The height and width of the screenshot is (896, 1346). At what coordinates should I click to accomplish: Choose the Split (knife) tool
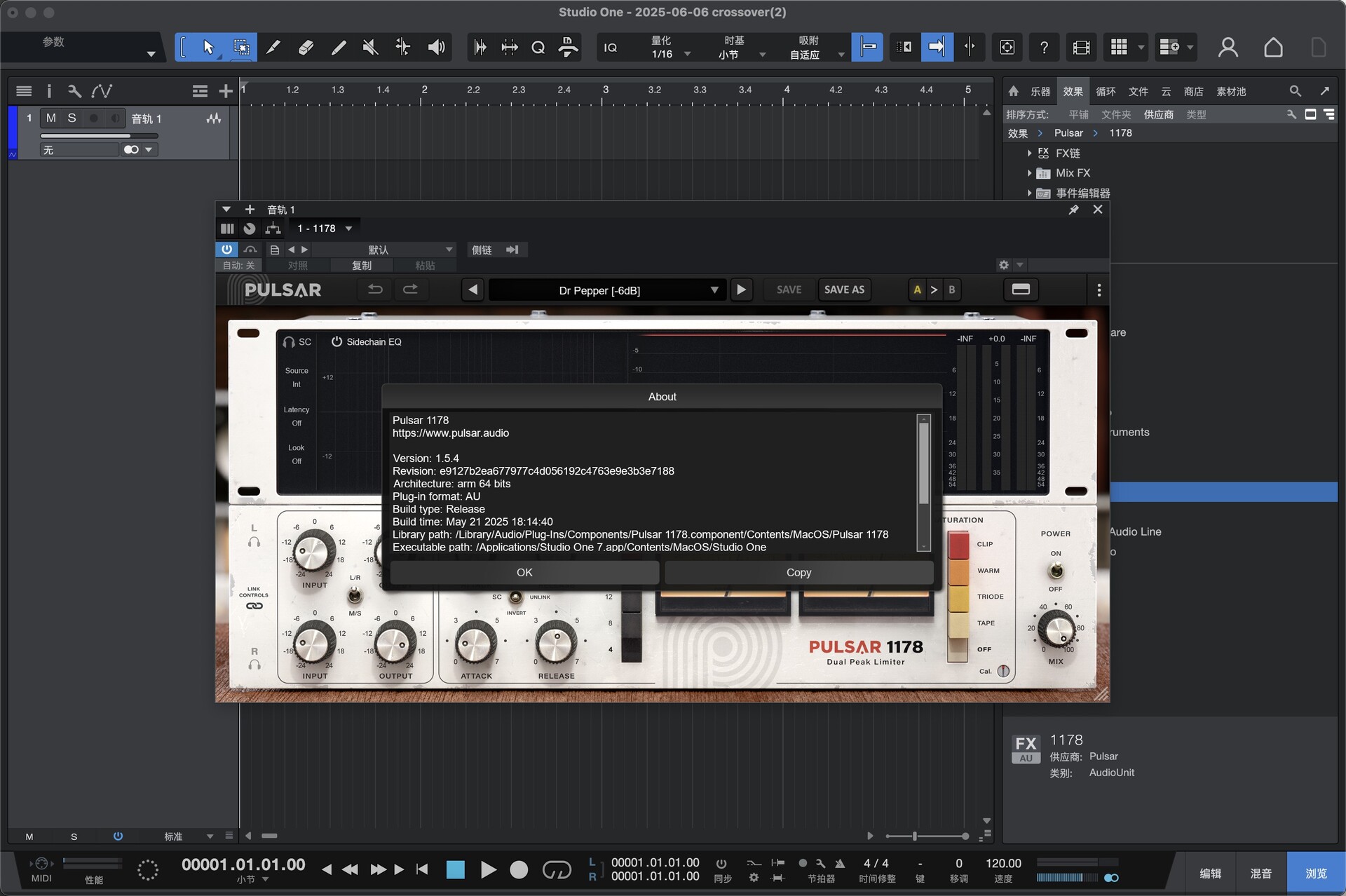pyautogui.click(x=273, y=47)
